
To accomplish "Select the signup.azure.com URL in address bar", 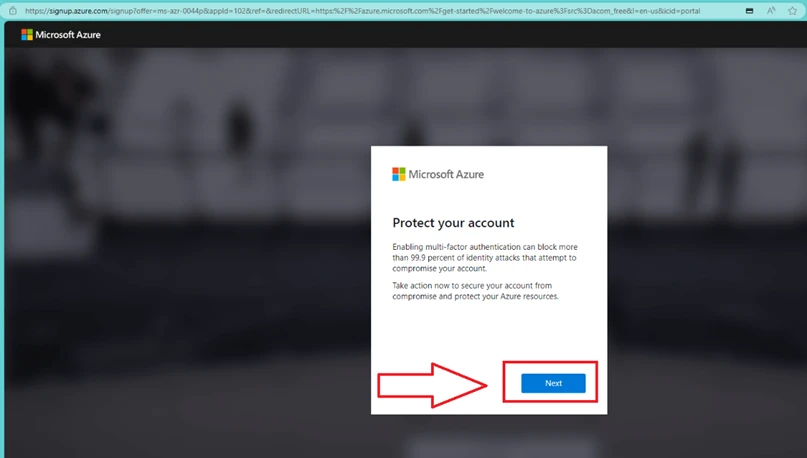I will pos(362,10).
